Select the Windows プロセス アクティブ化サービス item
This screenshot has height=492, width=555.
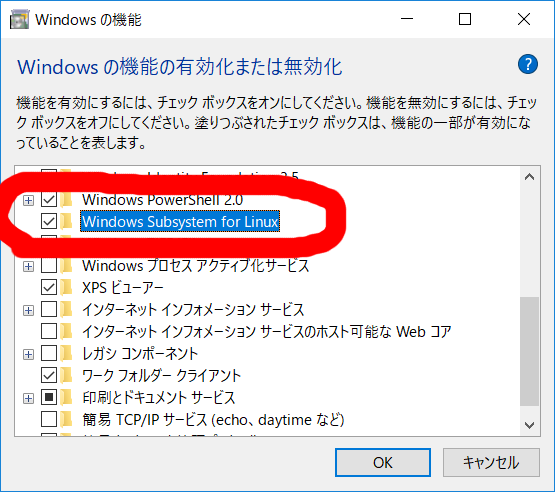click(195, 265)
